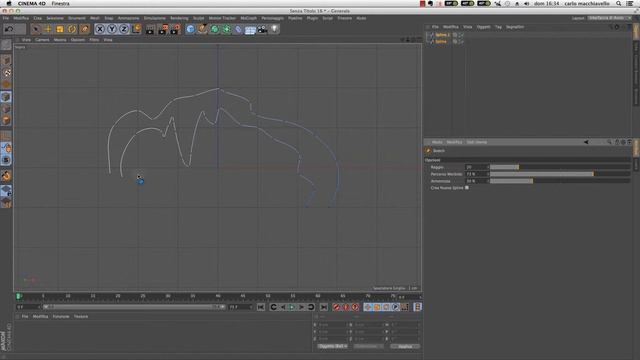Click the Camera object icon
Screen dimensions: 640x360
click(262, 29)
